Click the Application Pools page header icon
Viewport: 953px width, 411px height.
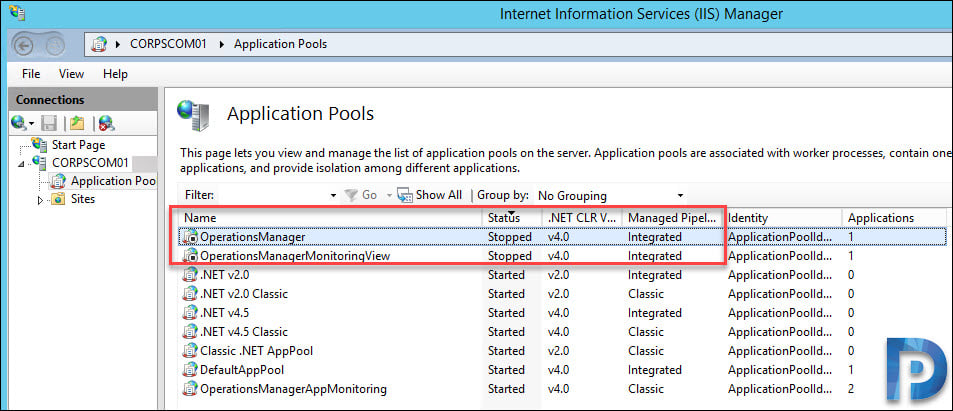194,114
